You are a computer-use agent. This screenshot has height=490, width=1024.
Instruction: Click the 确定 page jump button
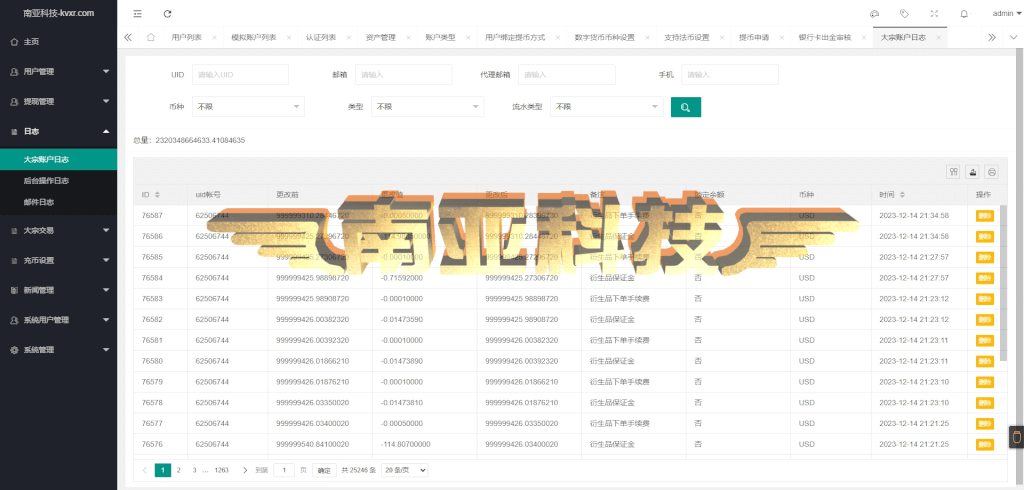pos(324,470)
